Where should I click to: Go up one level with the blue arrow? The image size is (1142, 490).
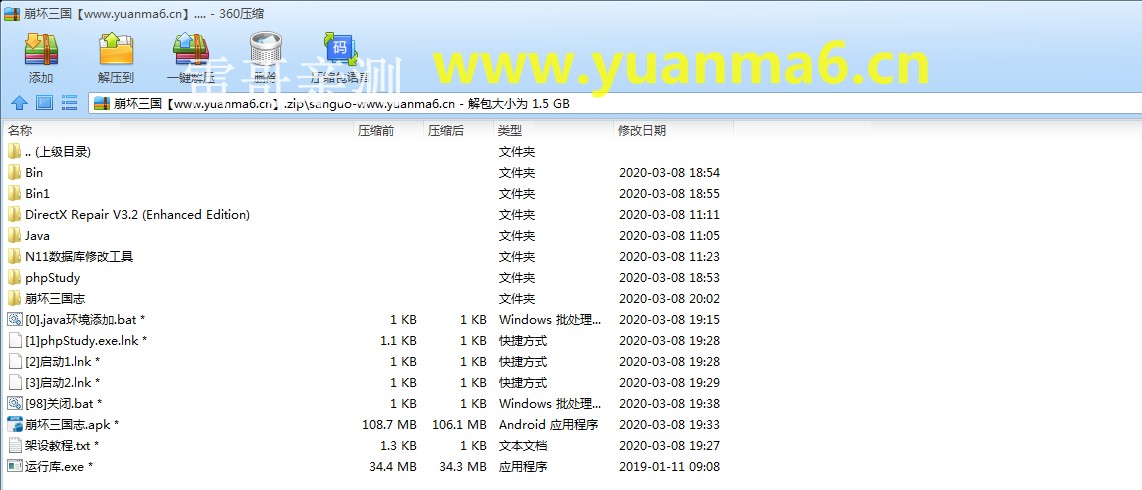point(20,103)
